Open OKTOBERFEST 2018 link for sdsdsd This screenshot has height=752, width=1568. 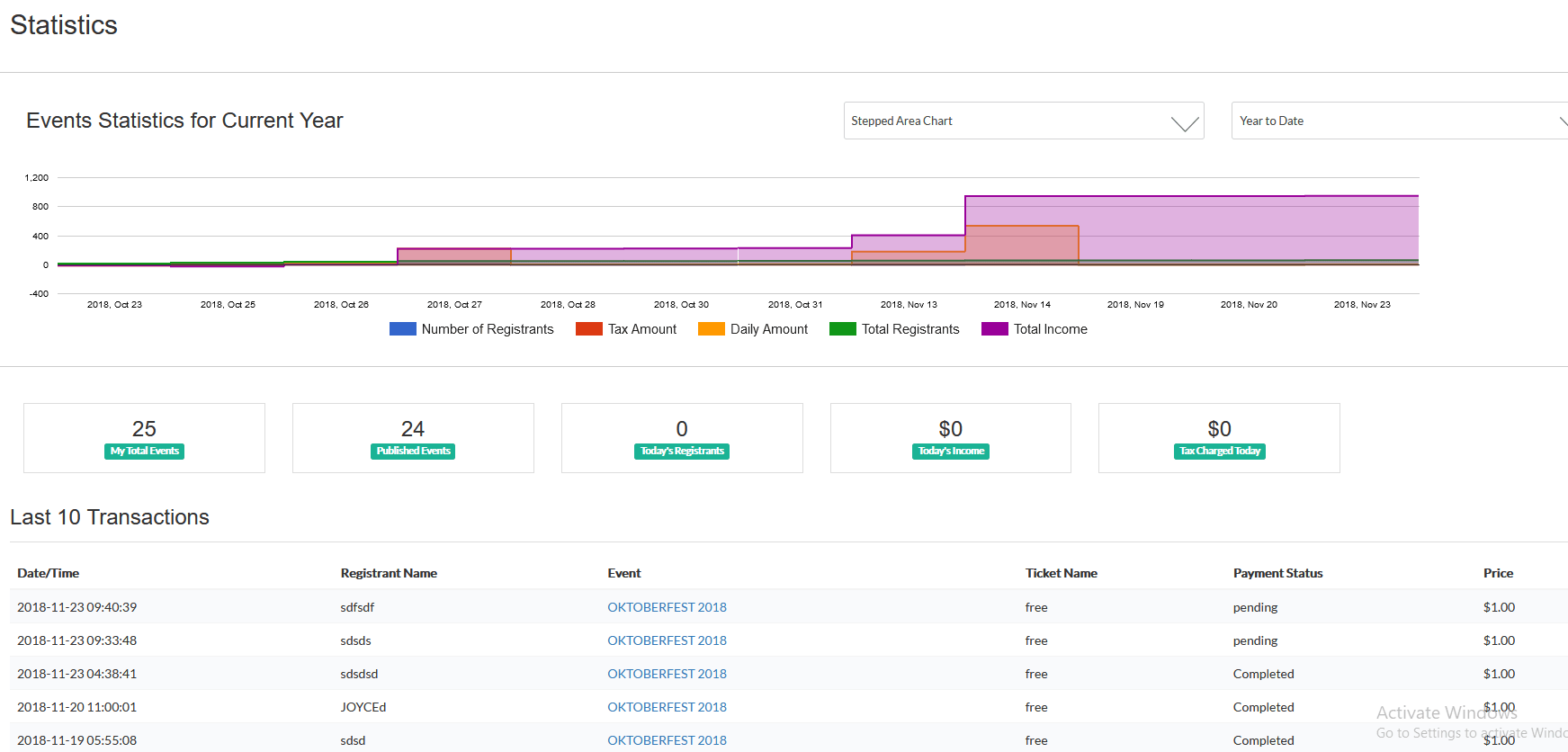(x=667, y=674)
